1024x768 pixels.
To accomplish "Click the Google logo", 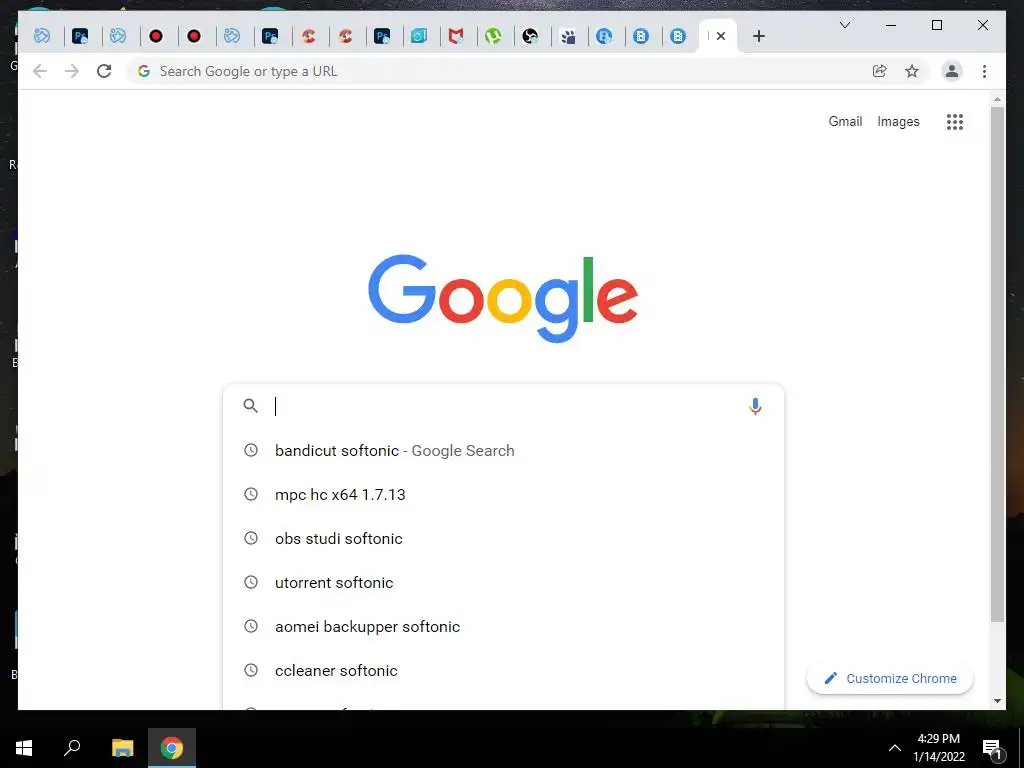I will coord(503,298).
